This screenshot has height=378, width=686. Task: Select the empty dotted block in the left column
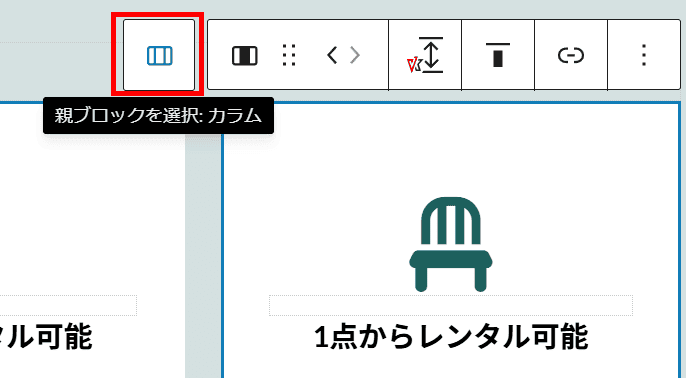[x=68, y=305]
